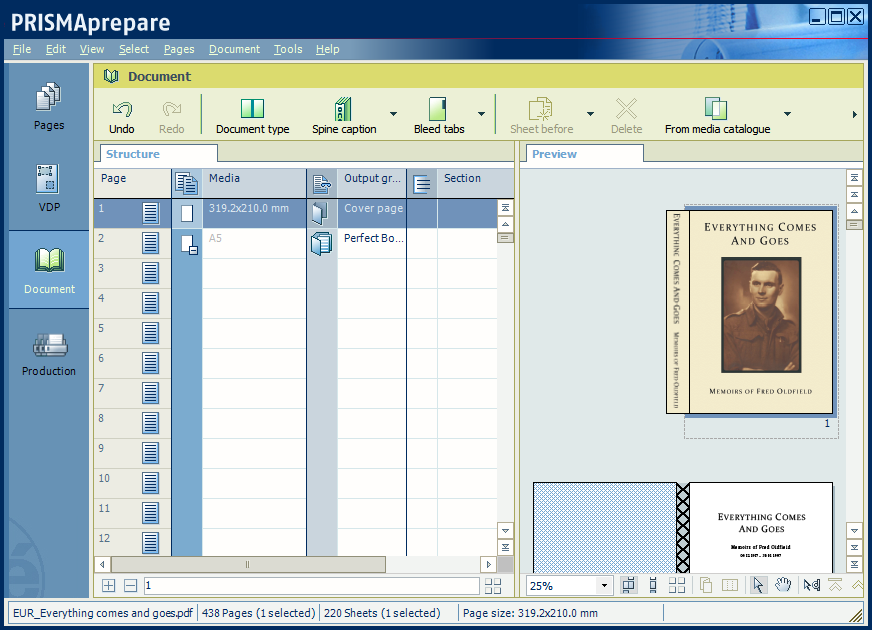
Task: Click the Undo toolbar button
Action: pyautogui.click(x=122, y=116)
